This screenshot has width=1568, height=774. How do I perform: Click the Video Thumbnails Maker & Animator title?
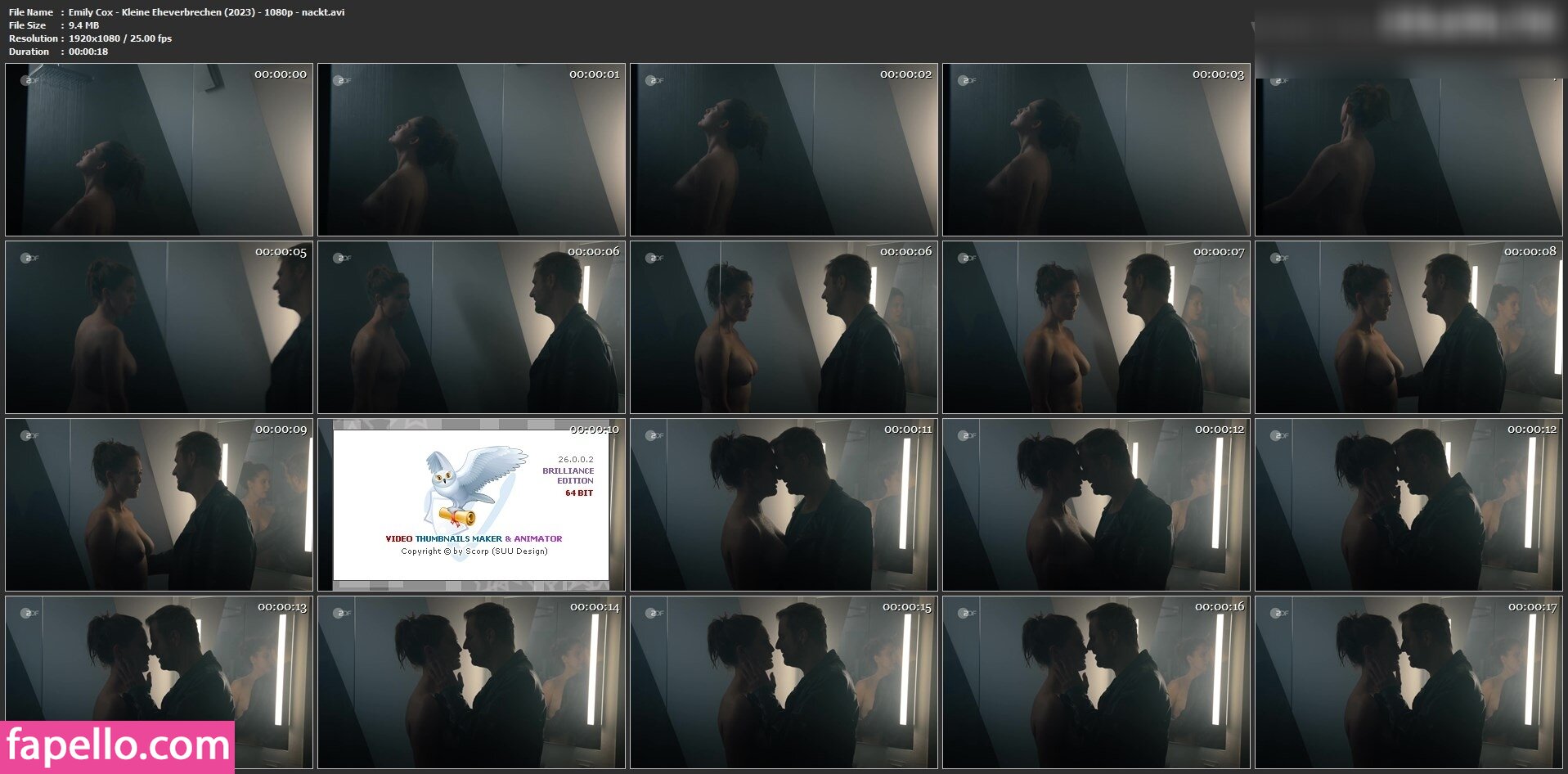click(474, 538)
